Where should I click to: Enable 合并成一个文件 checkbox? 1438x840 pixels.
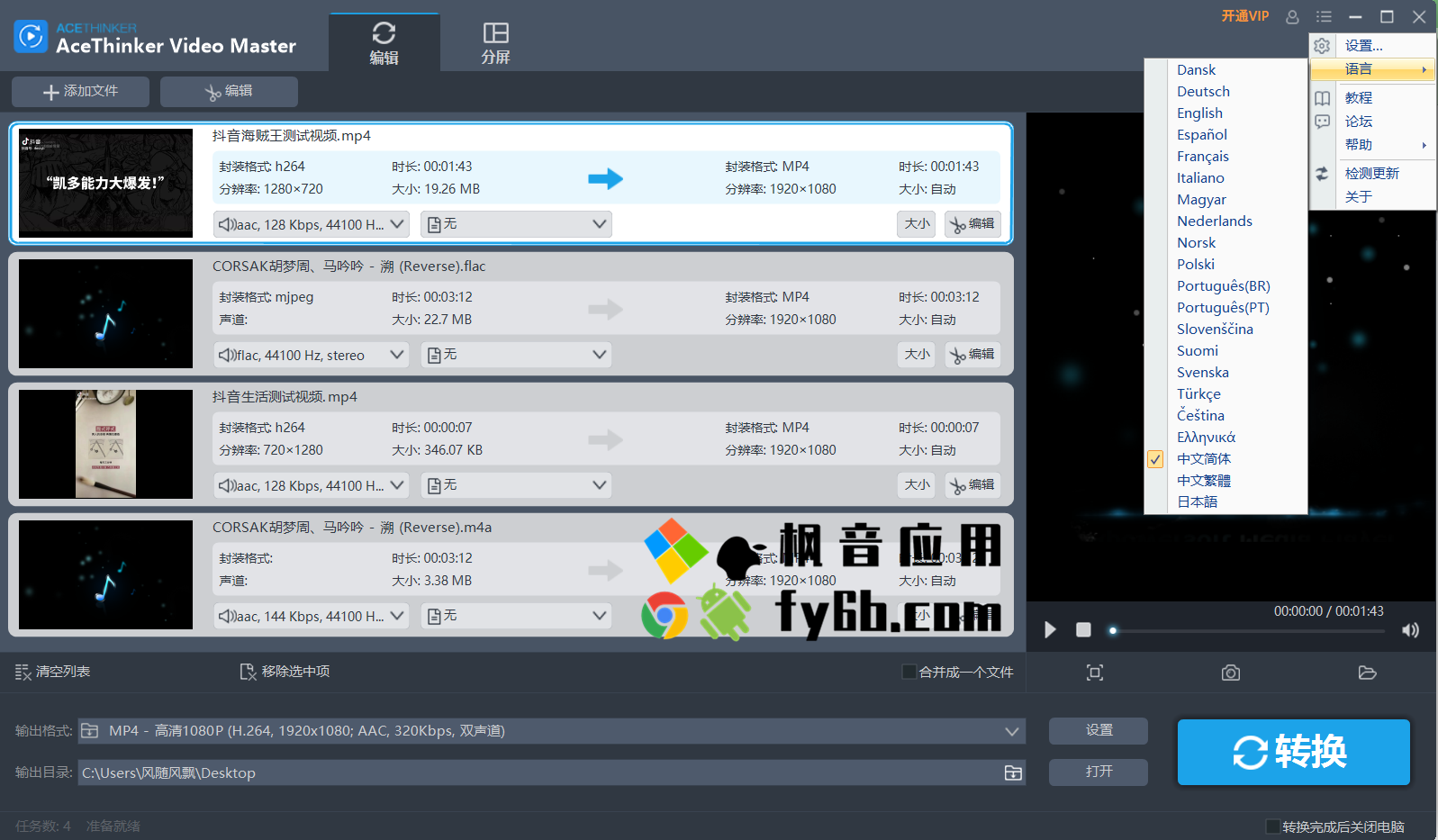[x=909, y=672]
